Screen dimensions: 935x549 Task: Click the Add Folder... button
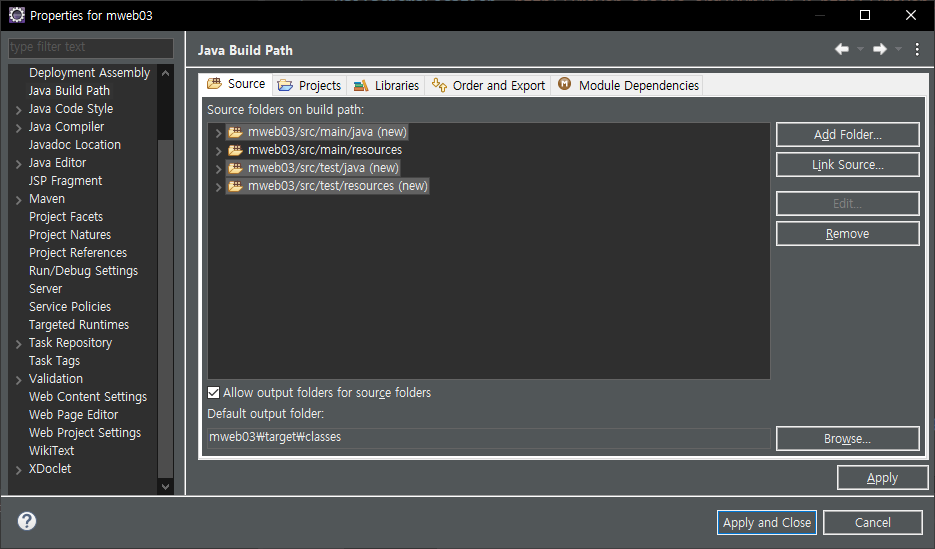click(847, 135)
